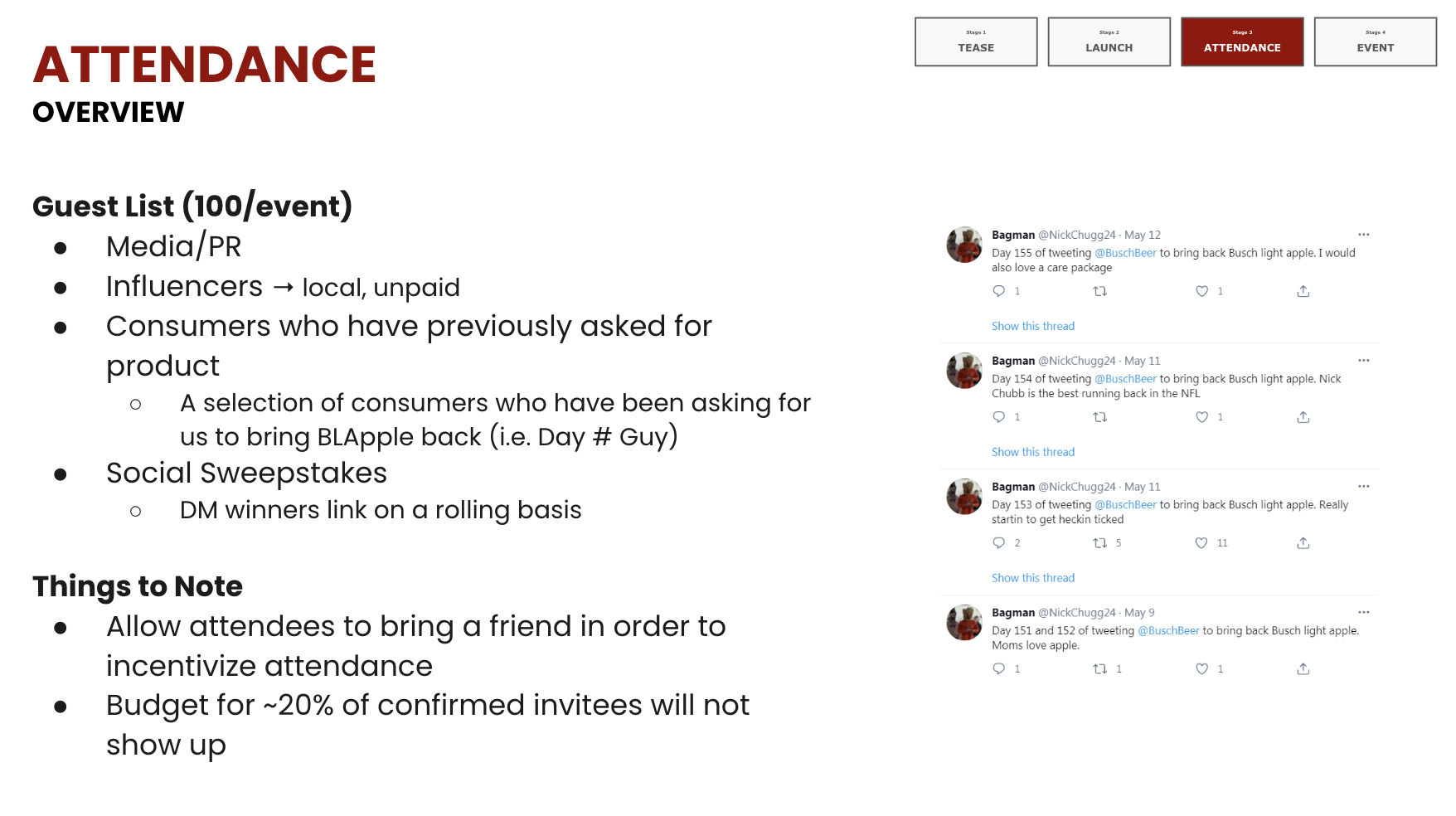Select the TEASE stage box
This screenshot has height=816, width=1456.
pos(976,41)
